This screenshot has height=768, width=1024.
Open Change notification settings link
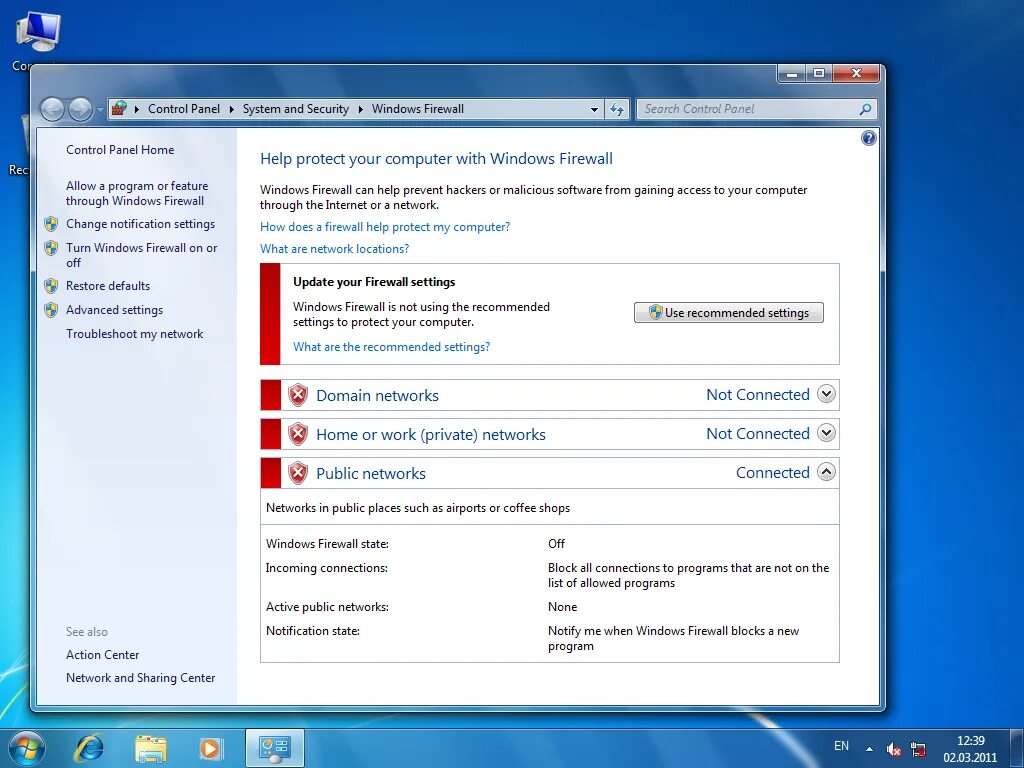coord(140,224)
